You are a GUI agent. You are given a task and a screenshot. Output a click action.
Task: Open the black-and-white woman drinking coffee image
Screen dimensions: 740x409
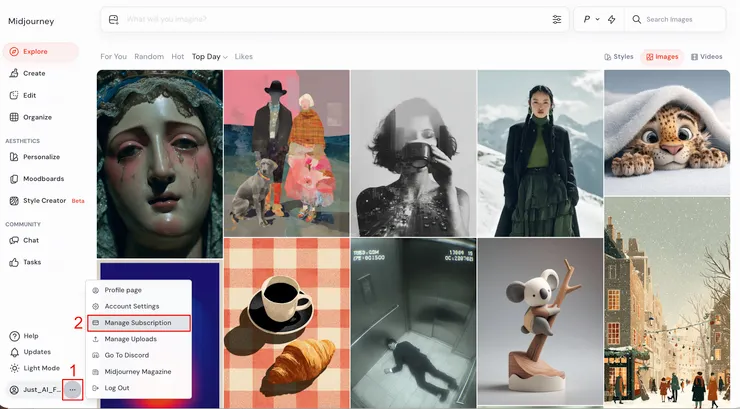(x=413, y=153)
